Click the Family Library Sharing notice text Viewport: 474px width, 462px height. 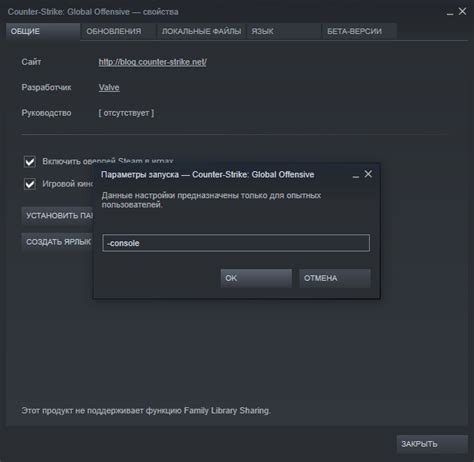pyautogui.click(x=146, y=411)
